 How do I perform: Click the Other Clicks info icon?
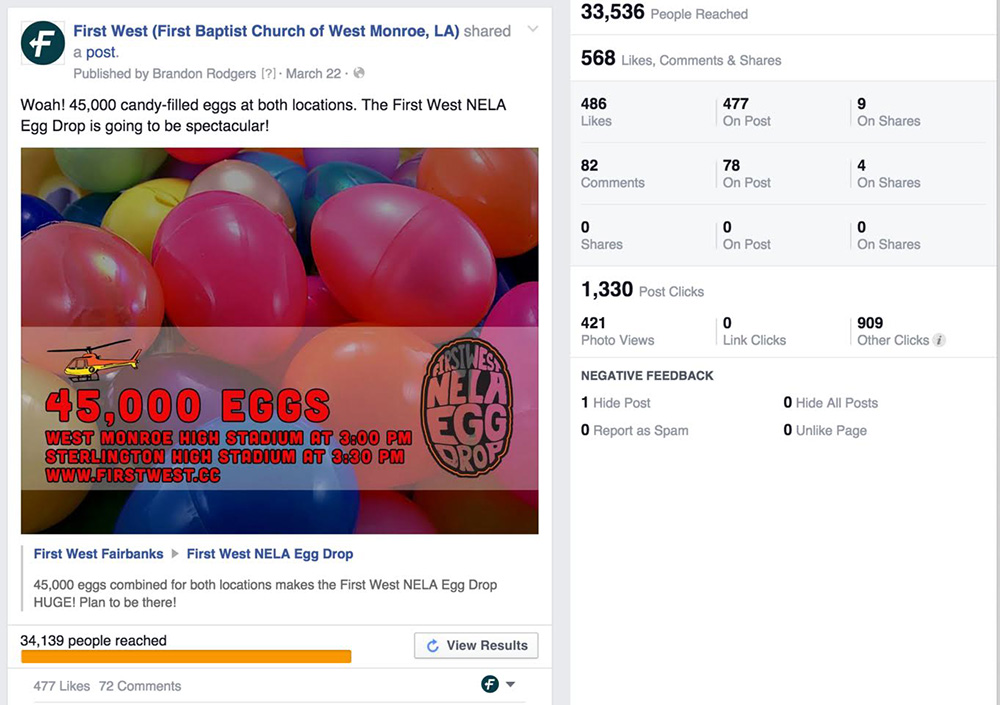pyautogui.click(x=939, y=340)
